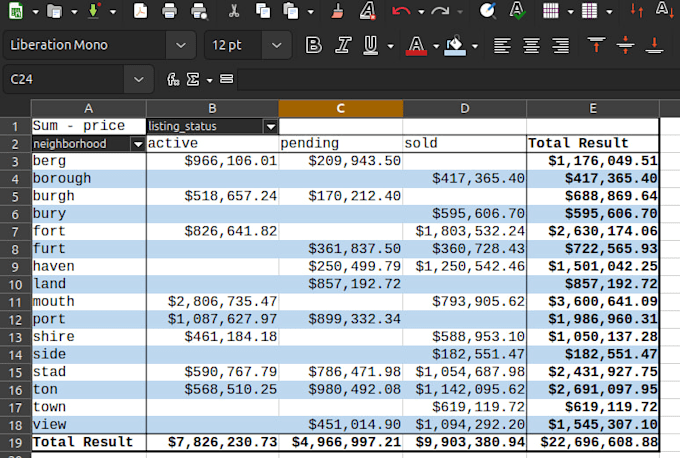Viewport: 680px width, 458px height.
Task: Clear direct formatting
Action: (367, 11)
